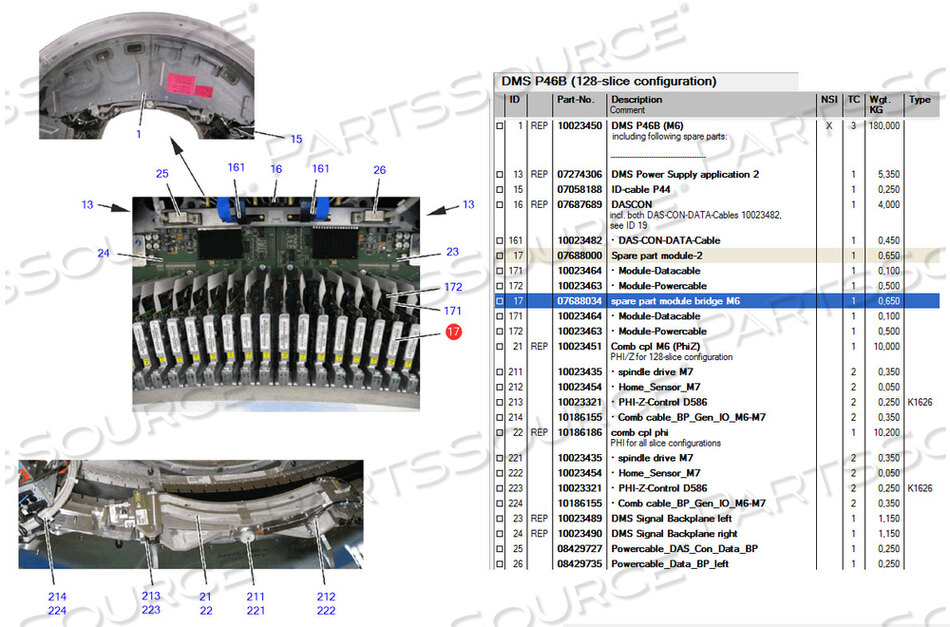Image resolution: width=950 pixels, height=627 pixels.
Task: Select callout 213 below the comb photo
Action: click(x=151, y=596)
